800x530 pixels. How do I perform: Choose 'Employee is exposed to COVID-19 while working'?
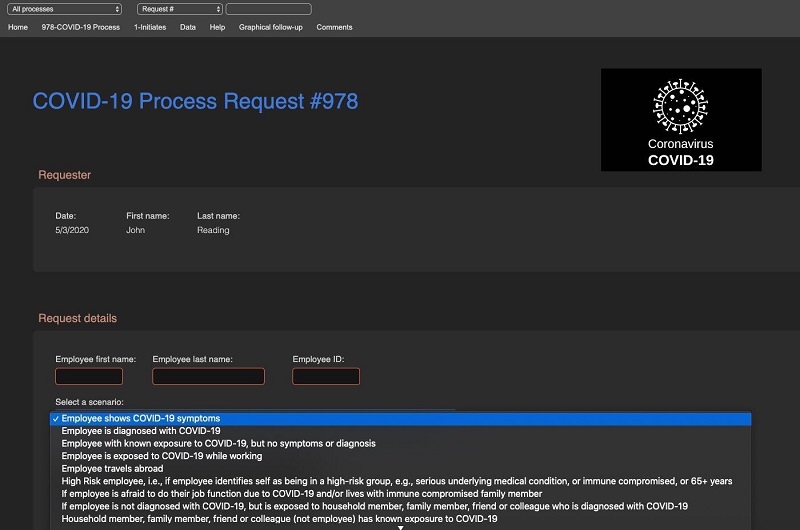160,456
